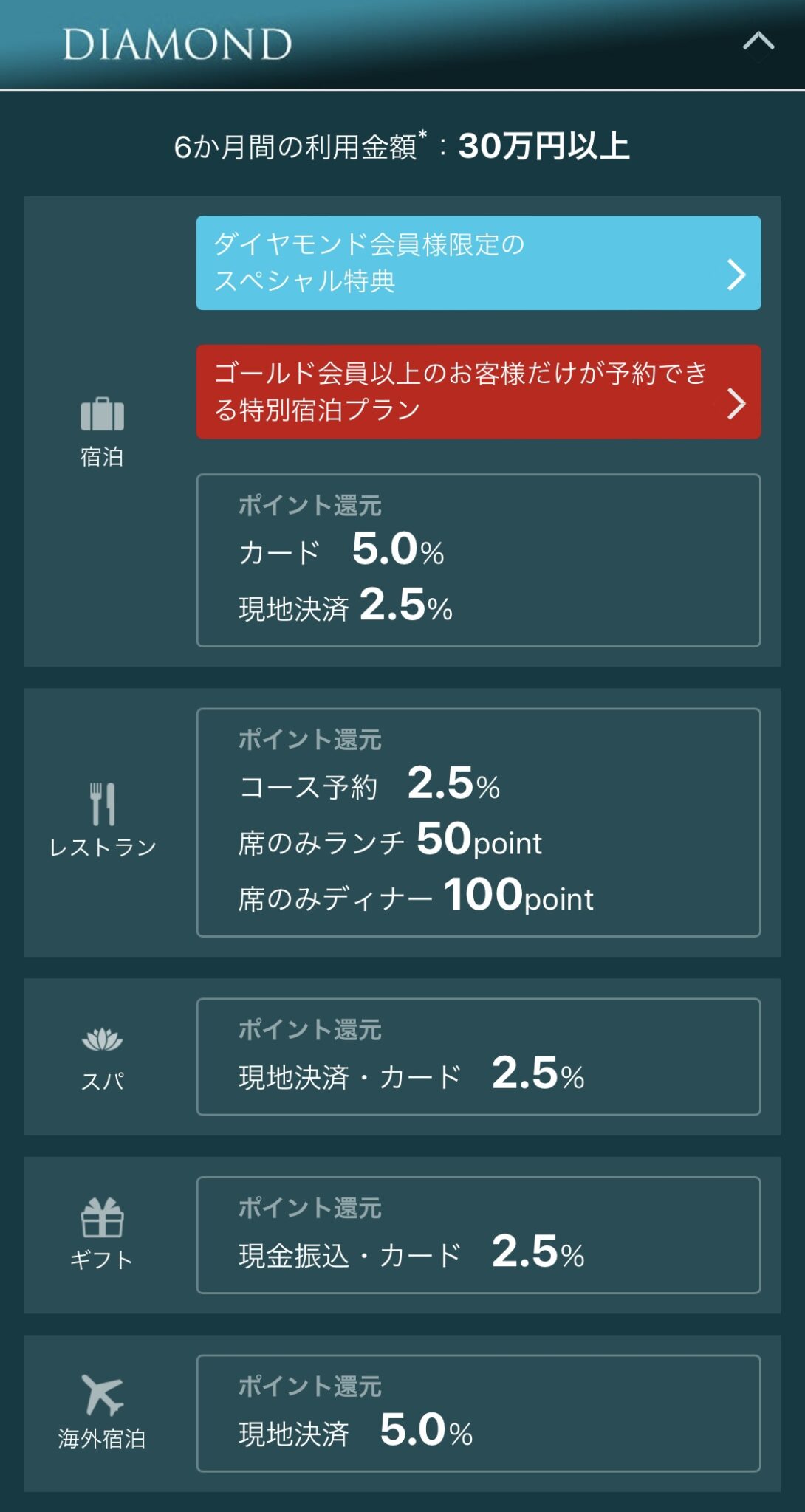This screenshot has height=1512, width=805.
Task: Tap the suitcase 宿泊 icon
Action: [102, 414]
